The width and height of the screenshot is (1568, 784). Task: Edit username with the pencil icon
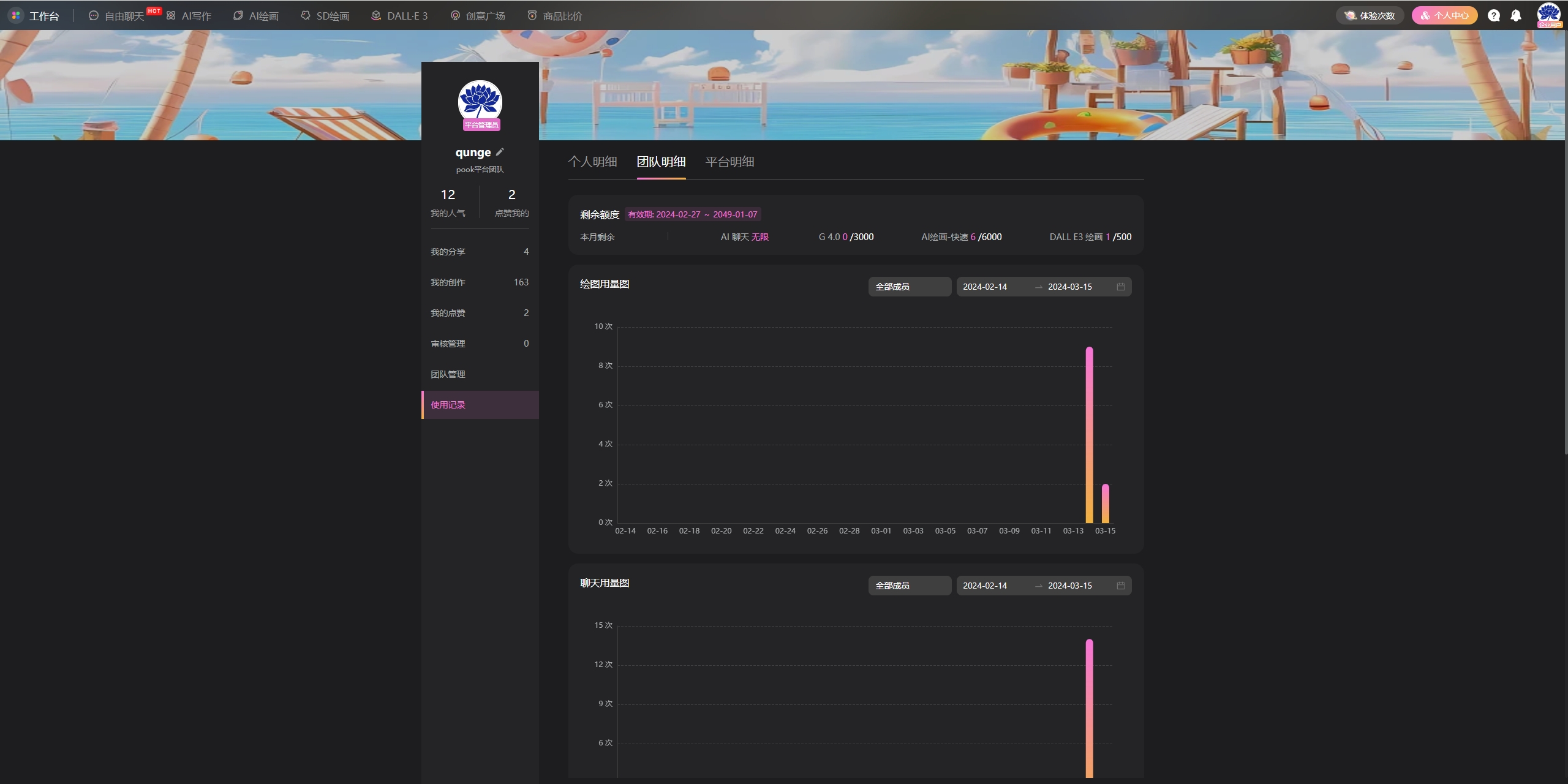tap(500, 152)
